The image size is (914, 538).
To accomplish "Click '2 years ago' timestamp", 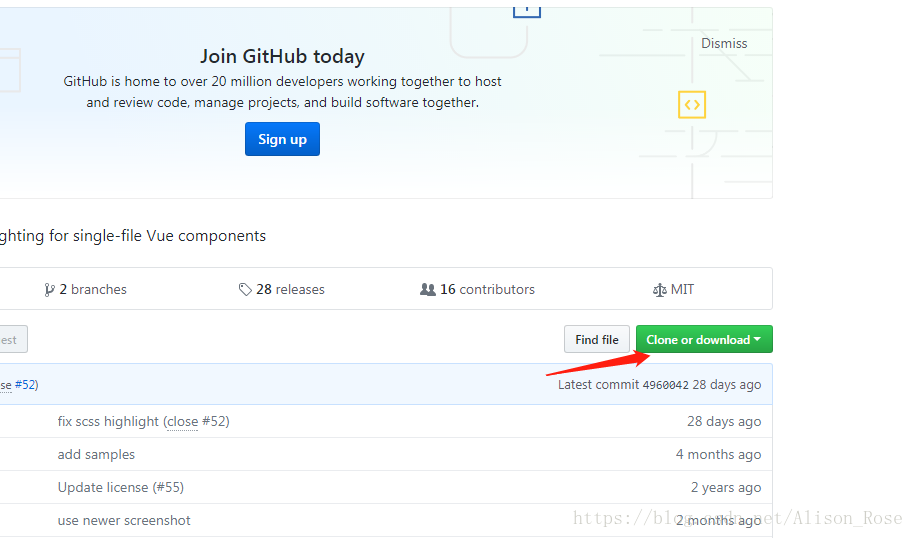I will click(x=726, y=487).
